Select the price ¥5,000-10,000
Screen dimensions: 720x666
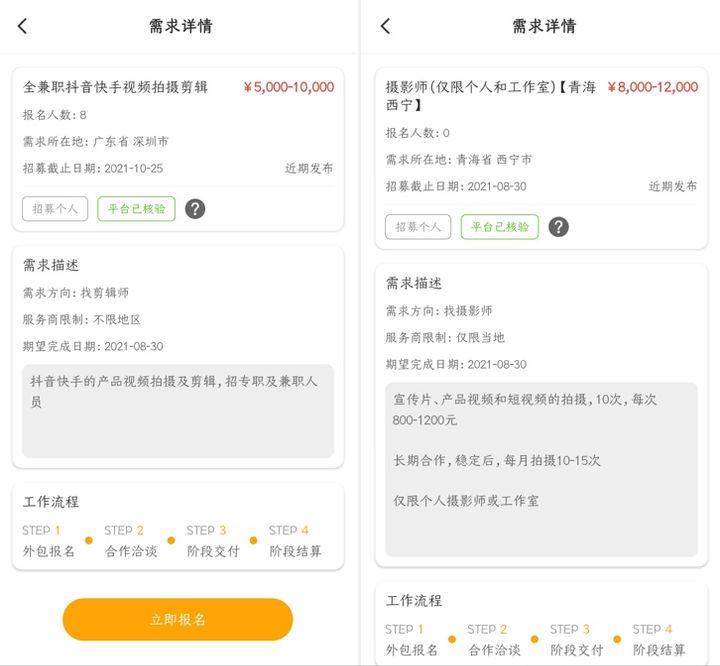point(289,87)
